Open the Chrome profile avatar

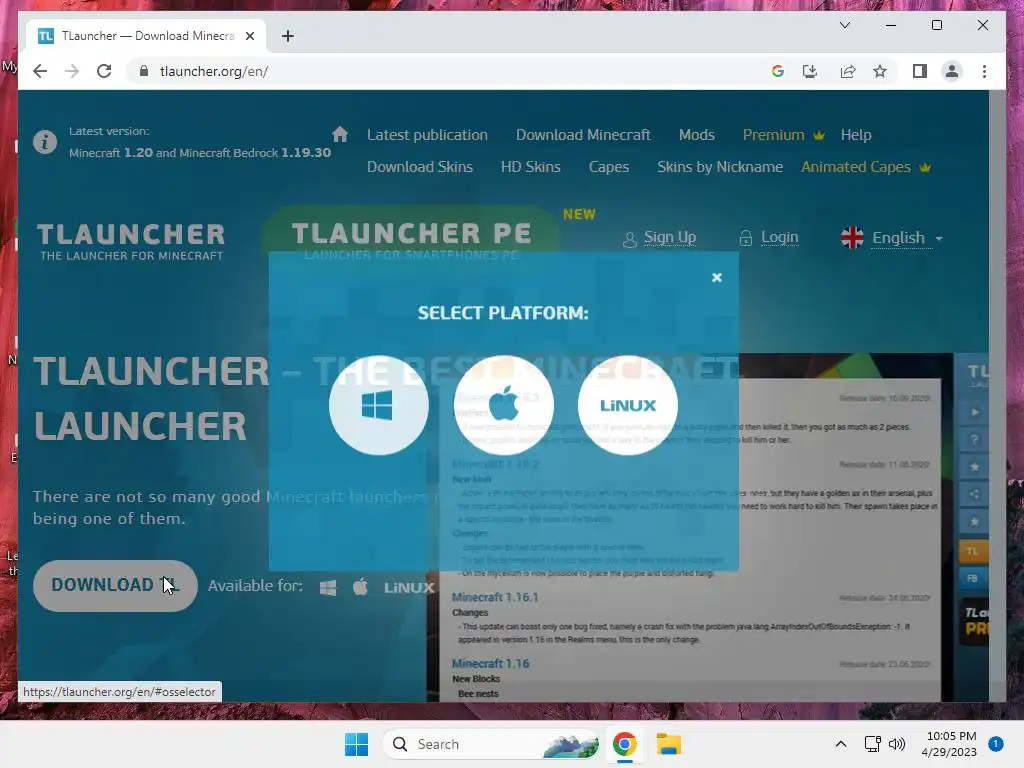pos(952,71)
